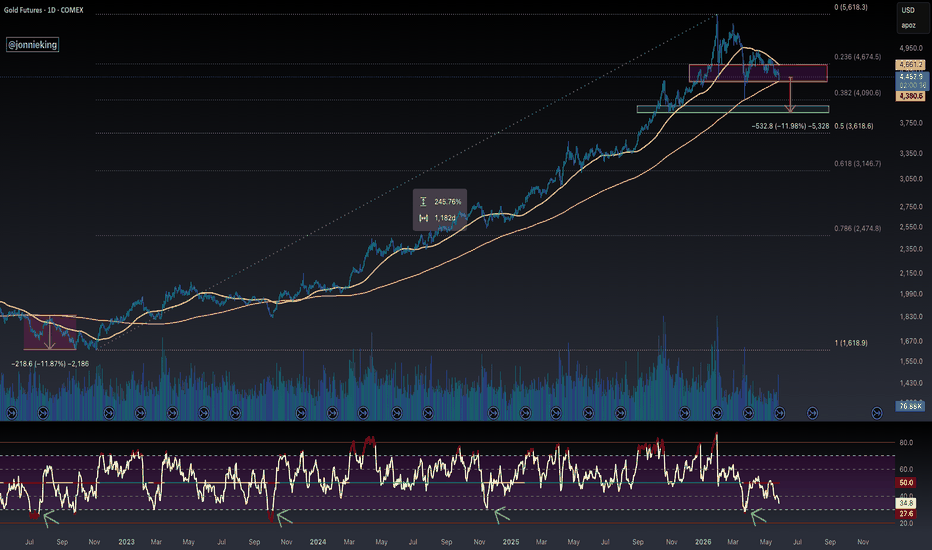Click the 4,950.0 price scale label
Image resolution: width=932 pixels, height=550 pixels.
(x=911, y=49)
